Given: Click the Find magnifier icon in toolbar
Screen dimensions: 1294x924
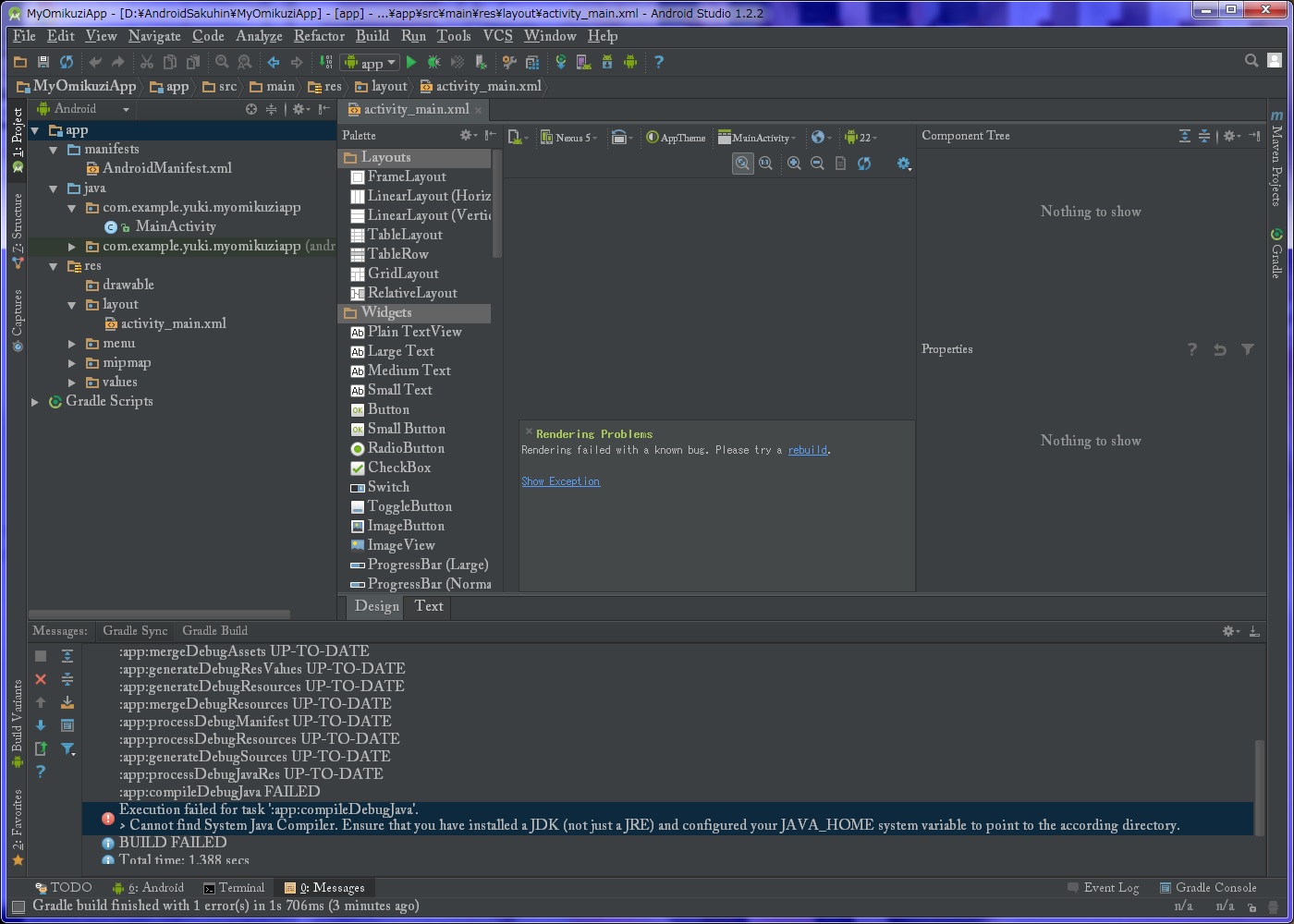Looking at the screenshot, I should [222, 62].
